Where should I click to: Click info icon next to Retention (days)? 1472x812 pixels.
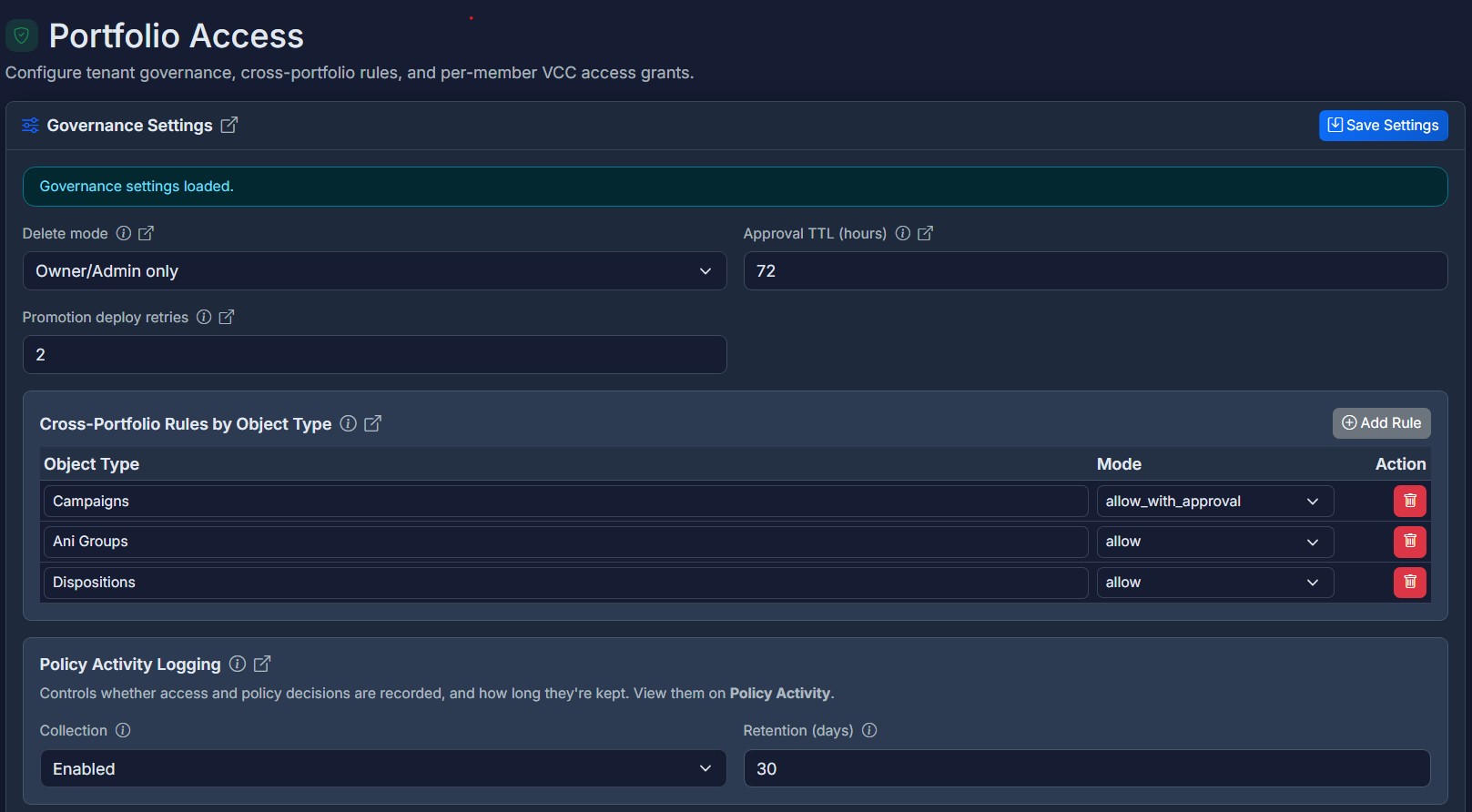869,730
